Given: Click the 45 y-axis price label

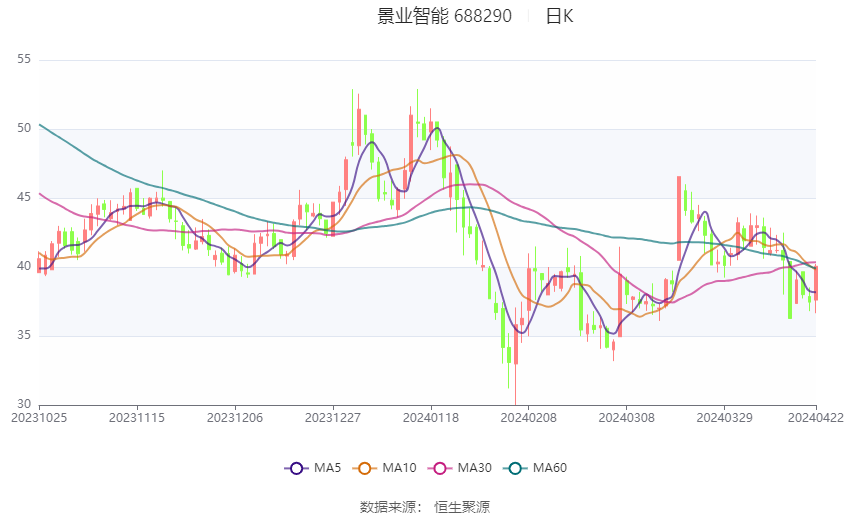Looking at the screenshot, I should pyautogui.click(x=24, y=197).
